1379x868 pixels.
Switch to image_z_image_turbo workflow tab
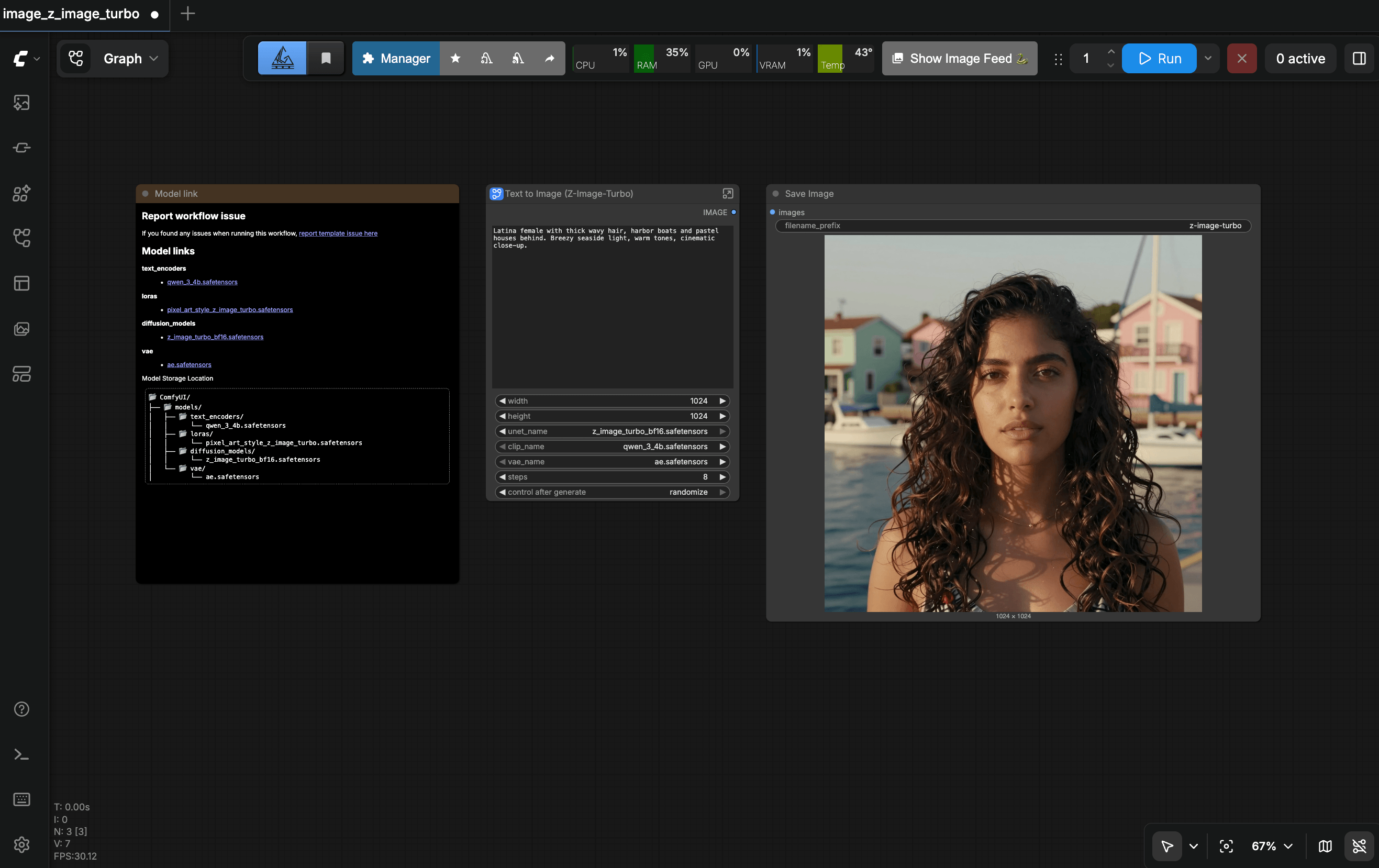[72, 14]
